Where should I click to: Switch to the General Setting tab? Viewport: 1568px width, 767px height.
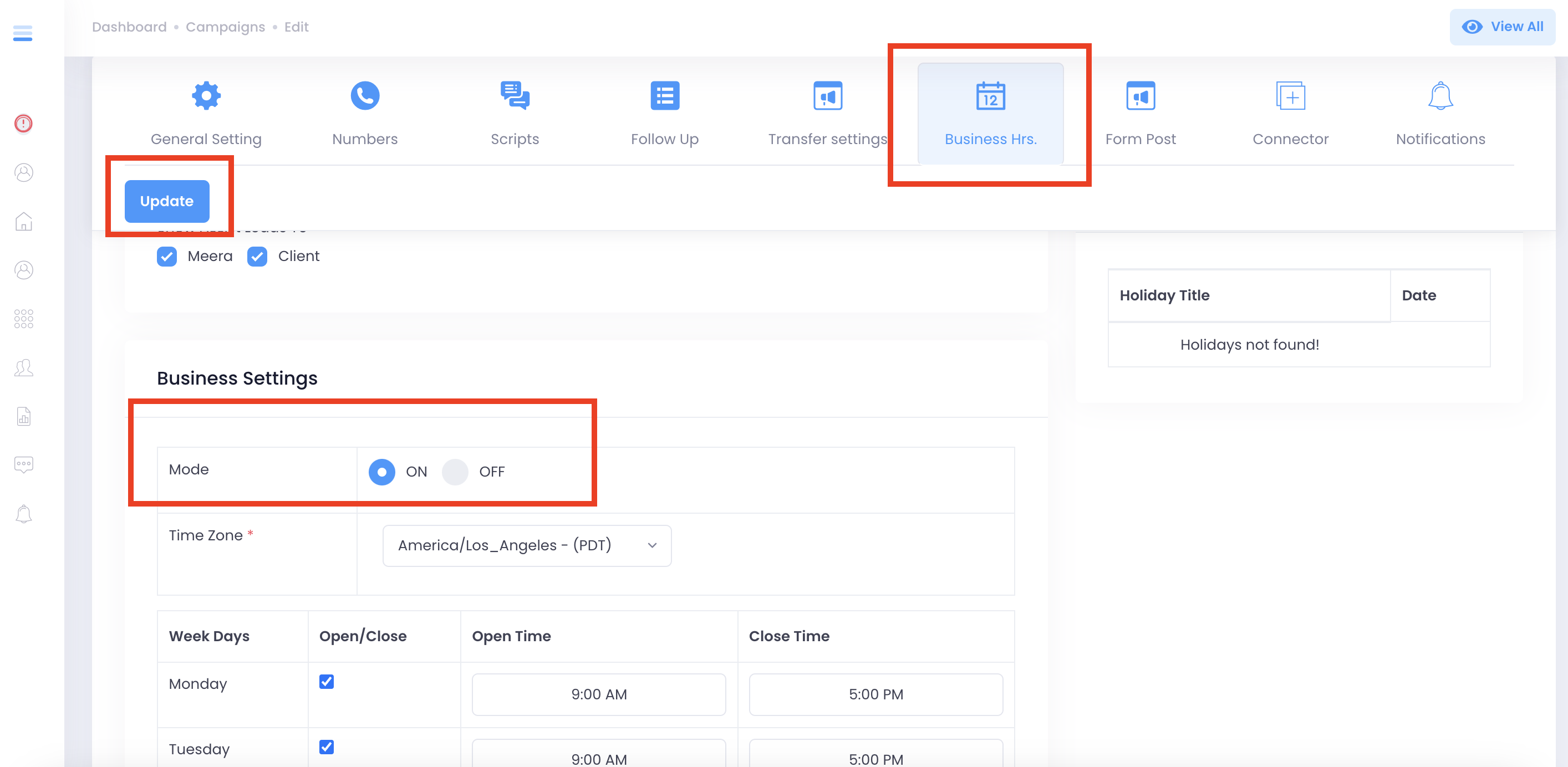(206, 95)
